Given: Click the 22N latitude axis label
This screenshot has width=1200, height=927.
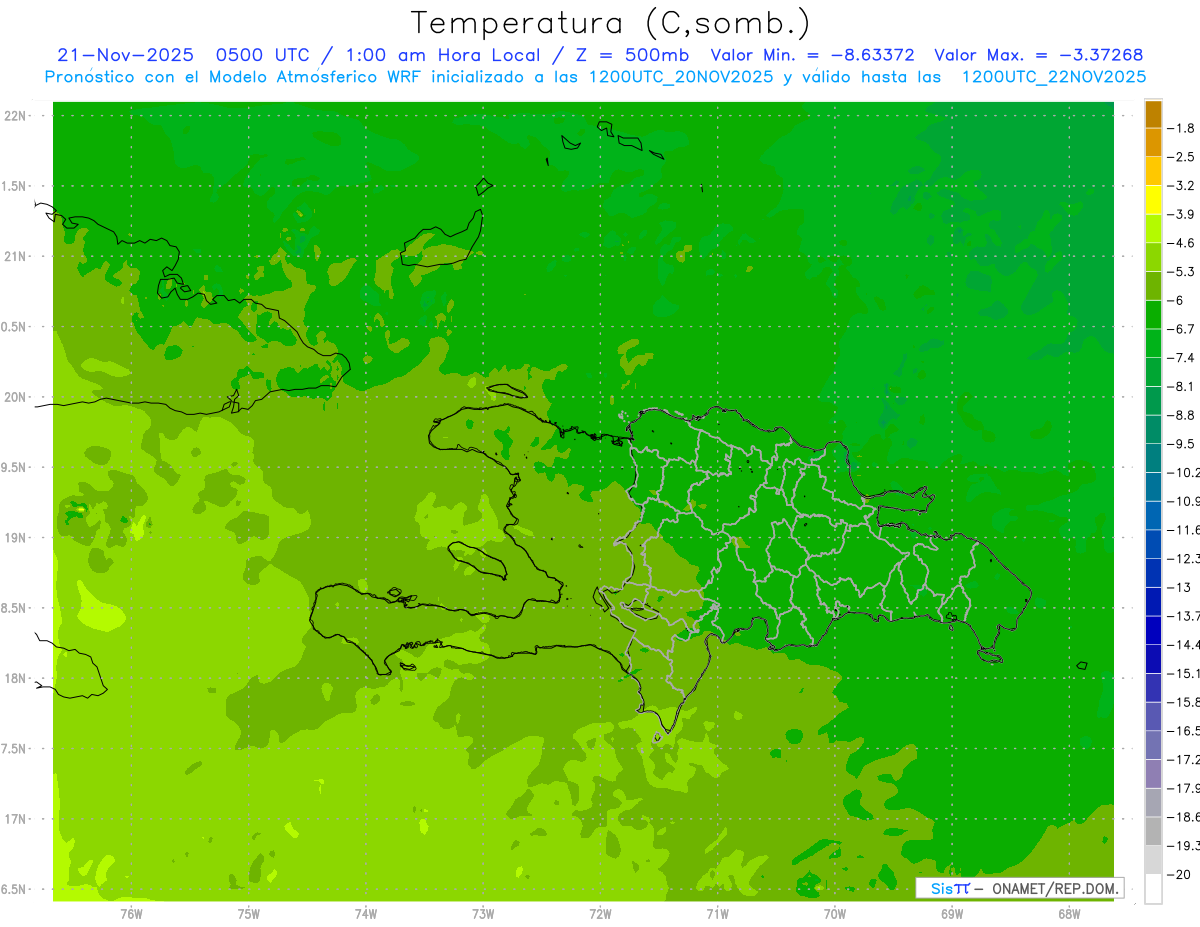Looking at the screenshot, I should point(17,116).
